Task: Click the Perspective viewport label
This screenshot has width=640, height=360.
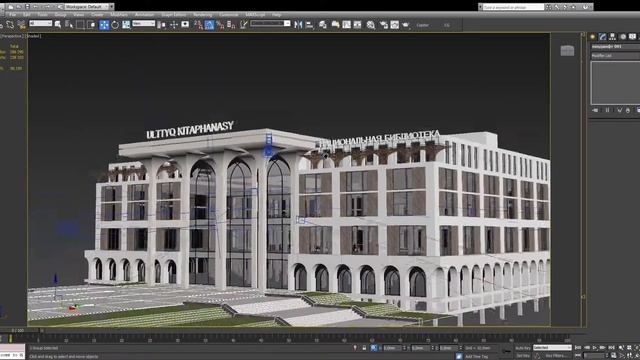Action: pyautogui.click(x=13, y=36)
